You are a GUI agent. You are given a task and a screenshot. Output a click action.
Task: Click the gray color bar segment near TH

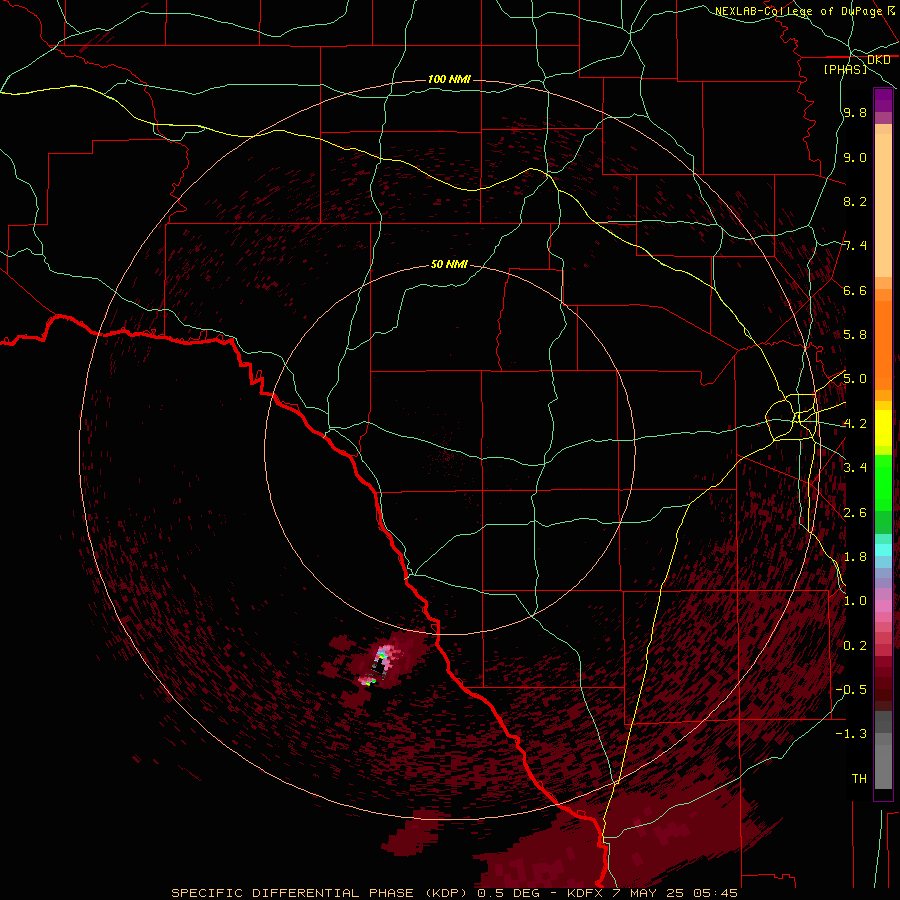883,767
